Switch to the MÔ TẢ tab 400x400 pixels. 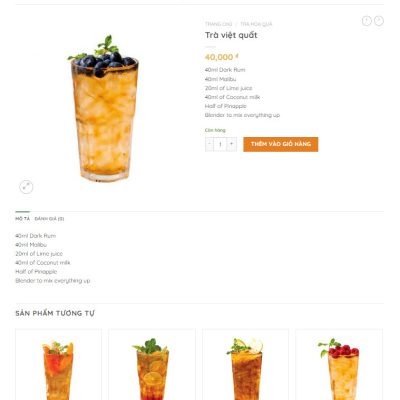[x=22, y=219]
